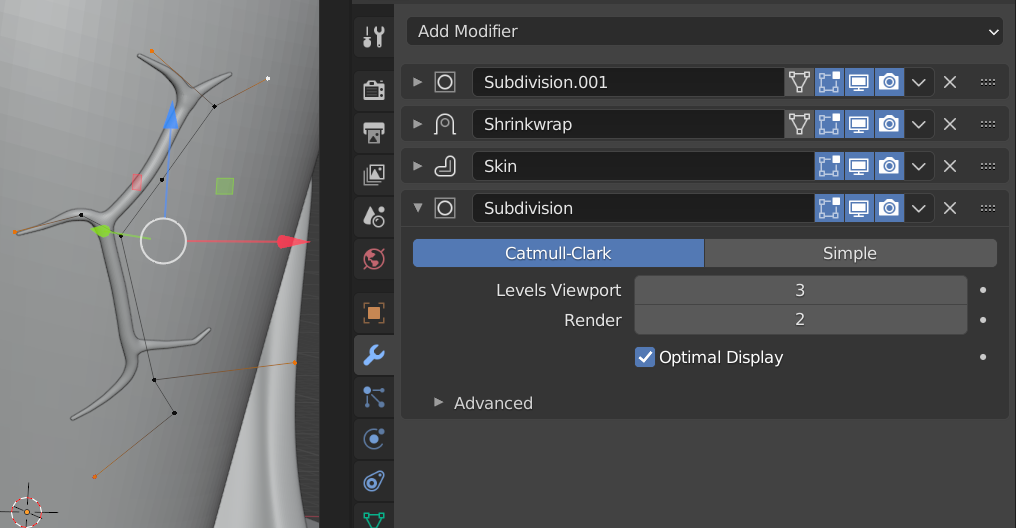Click the Shrinkwrap name field
The image size is (1016, 528).
point(628,124)
